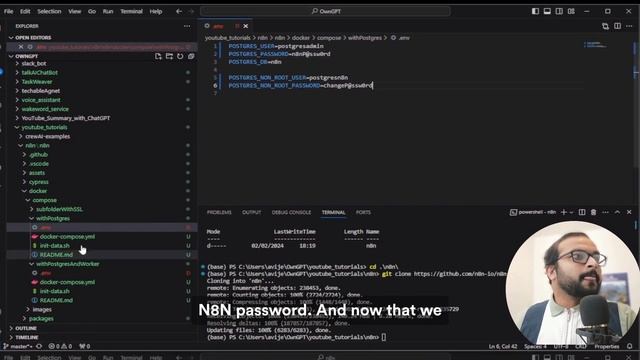
Task: Expand the YouTube_Summary_with_ChatGPT folder
Action: pos(65,118)
